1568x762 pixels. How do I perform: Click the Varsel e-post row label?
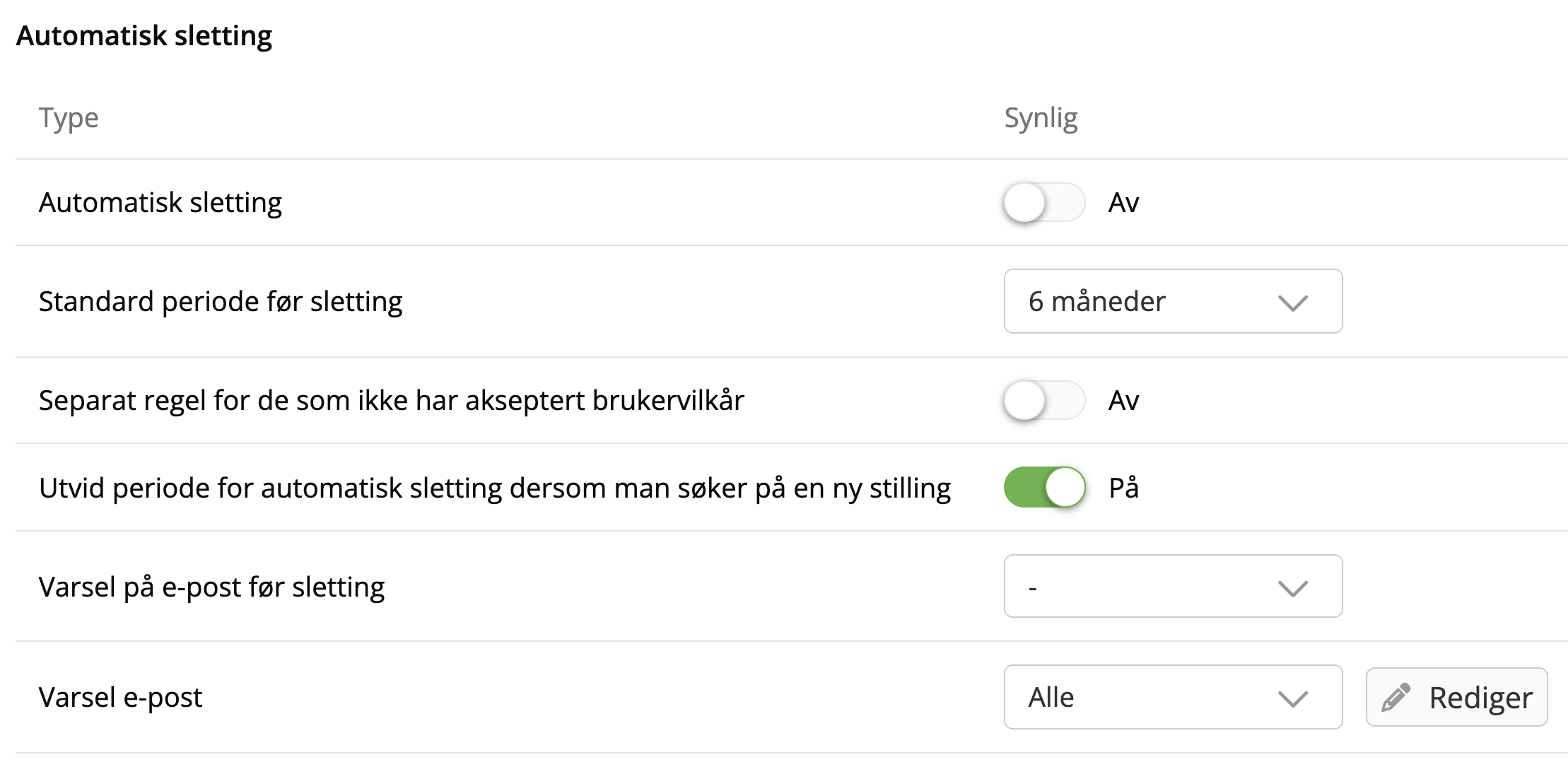coord(121,698)
